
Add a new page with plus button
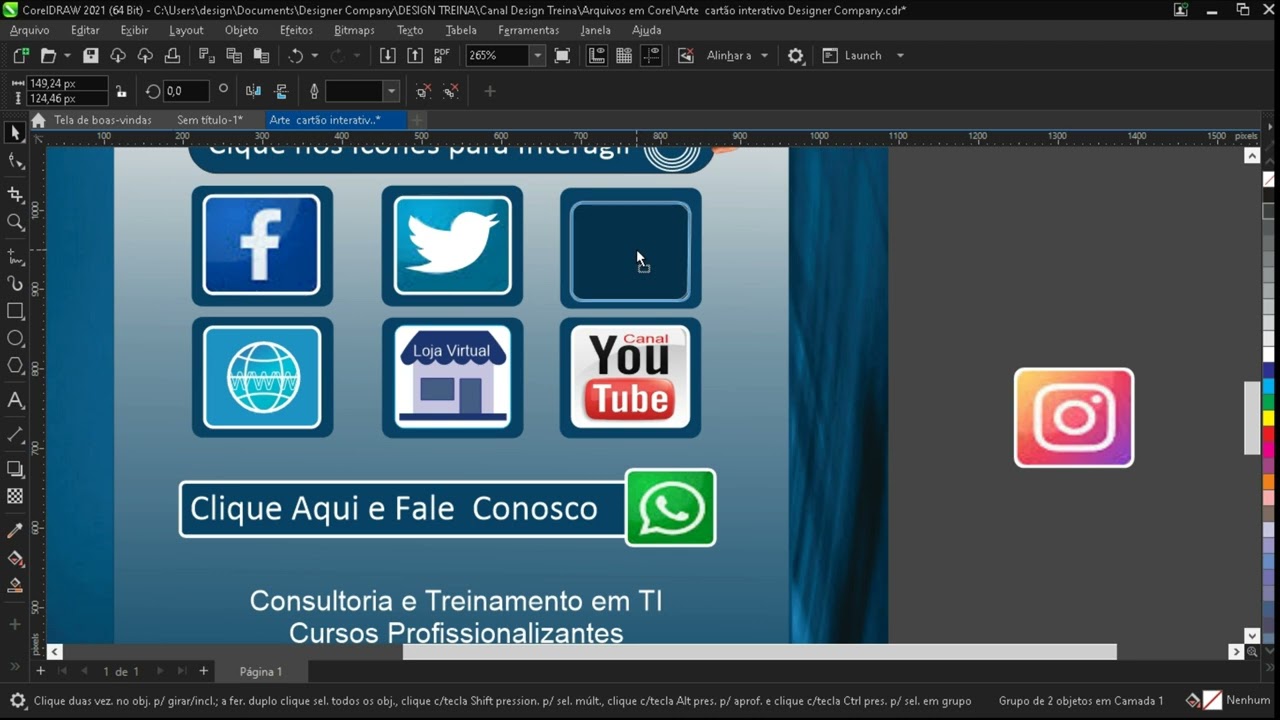203,671
